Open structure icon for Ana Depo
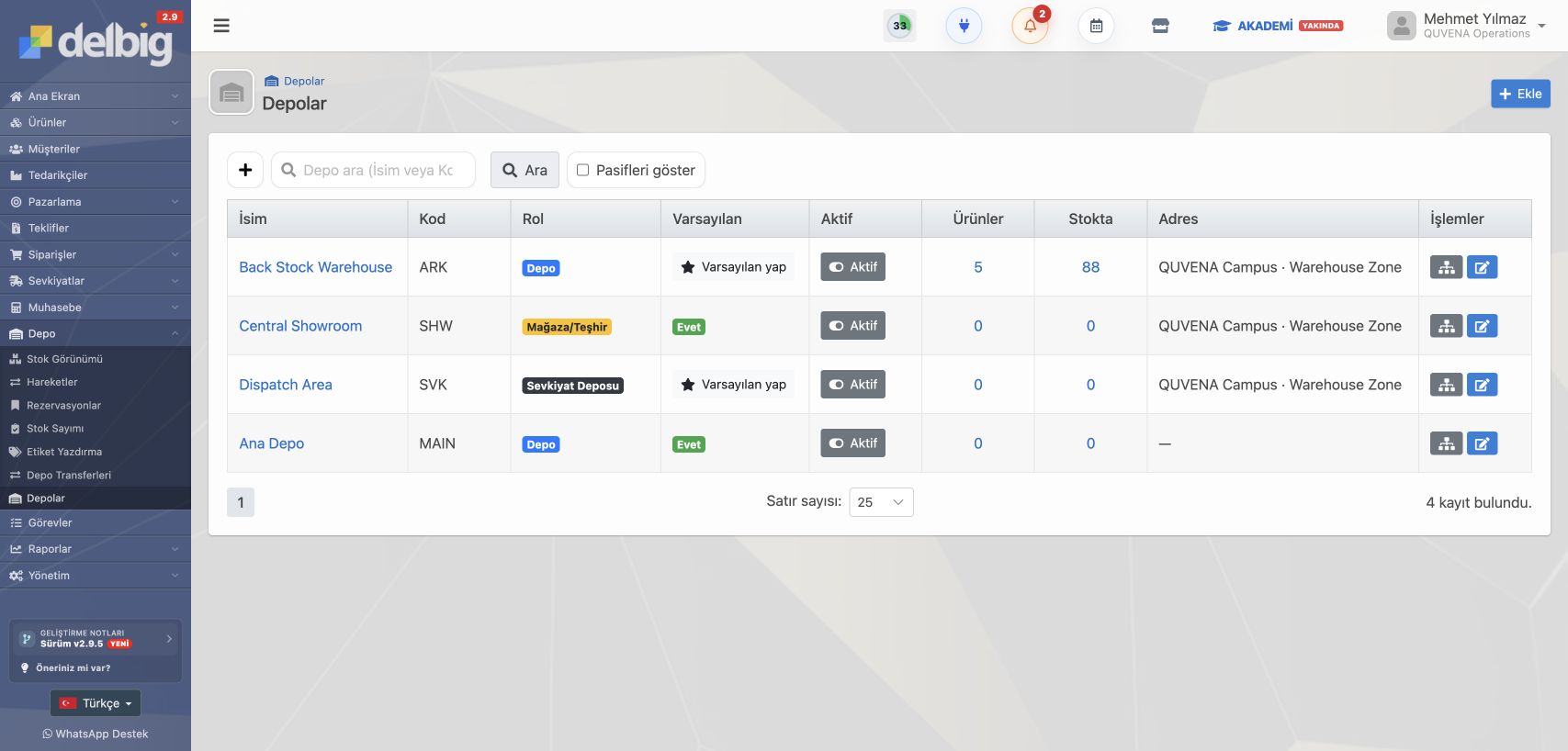 (x=1446, y=443)
